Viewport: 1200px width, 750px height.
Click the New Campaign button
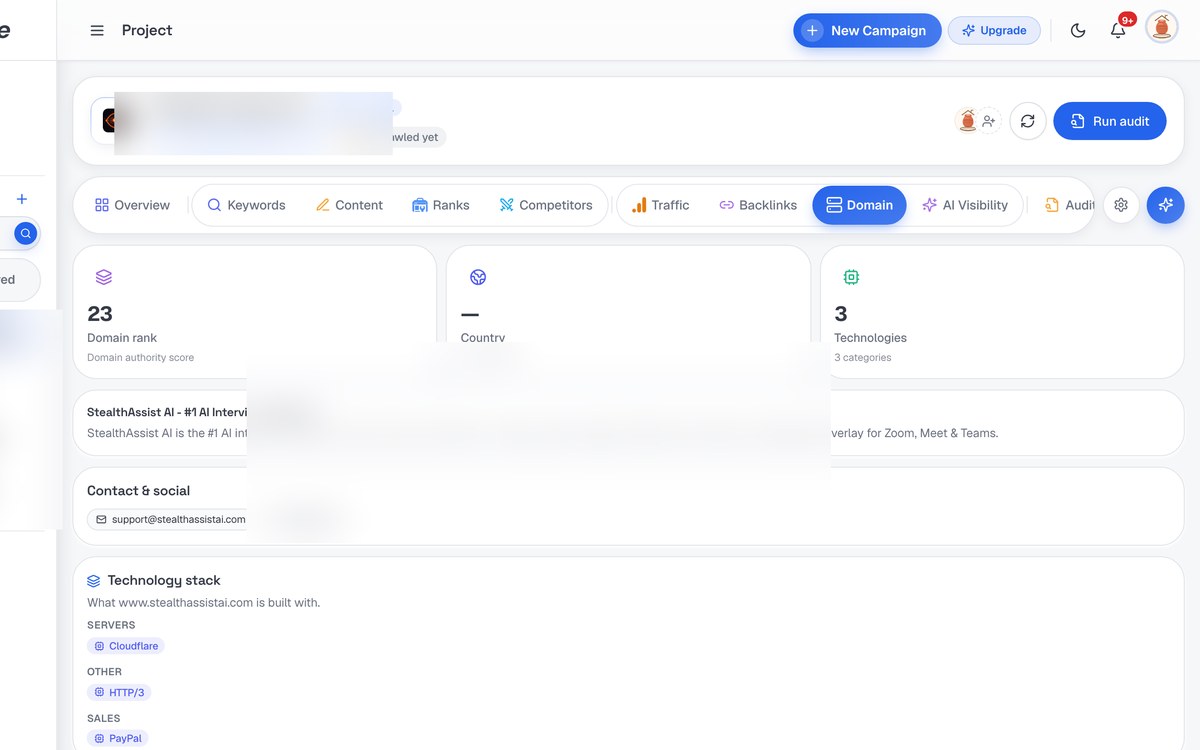867,31
